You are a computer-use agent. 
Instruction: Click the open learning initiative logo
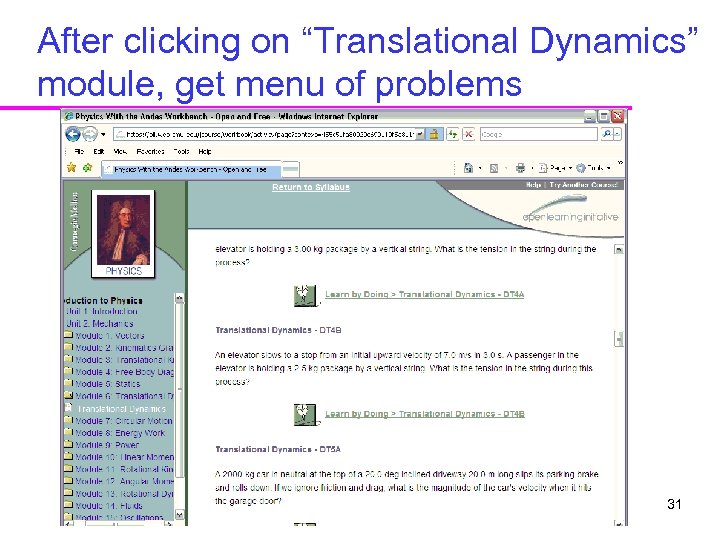[x=570, y=211]
